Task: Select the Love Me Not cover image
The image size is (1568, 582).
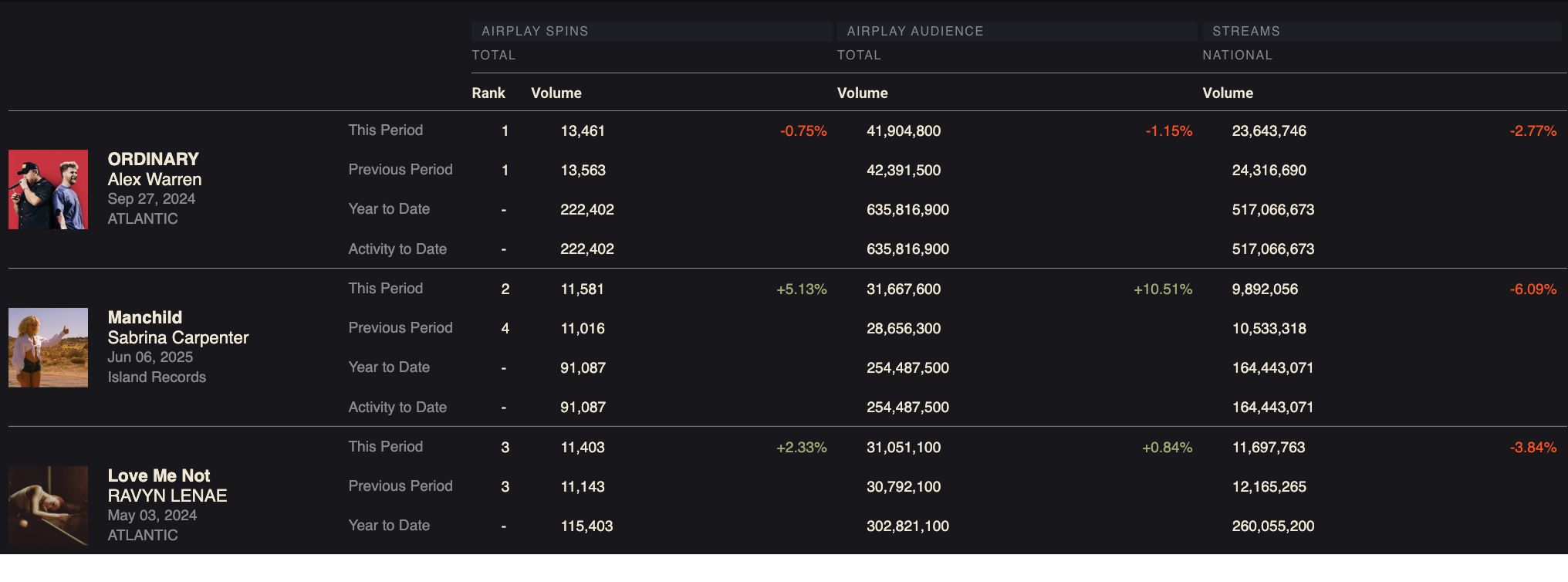Action: point(48,506)
